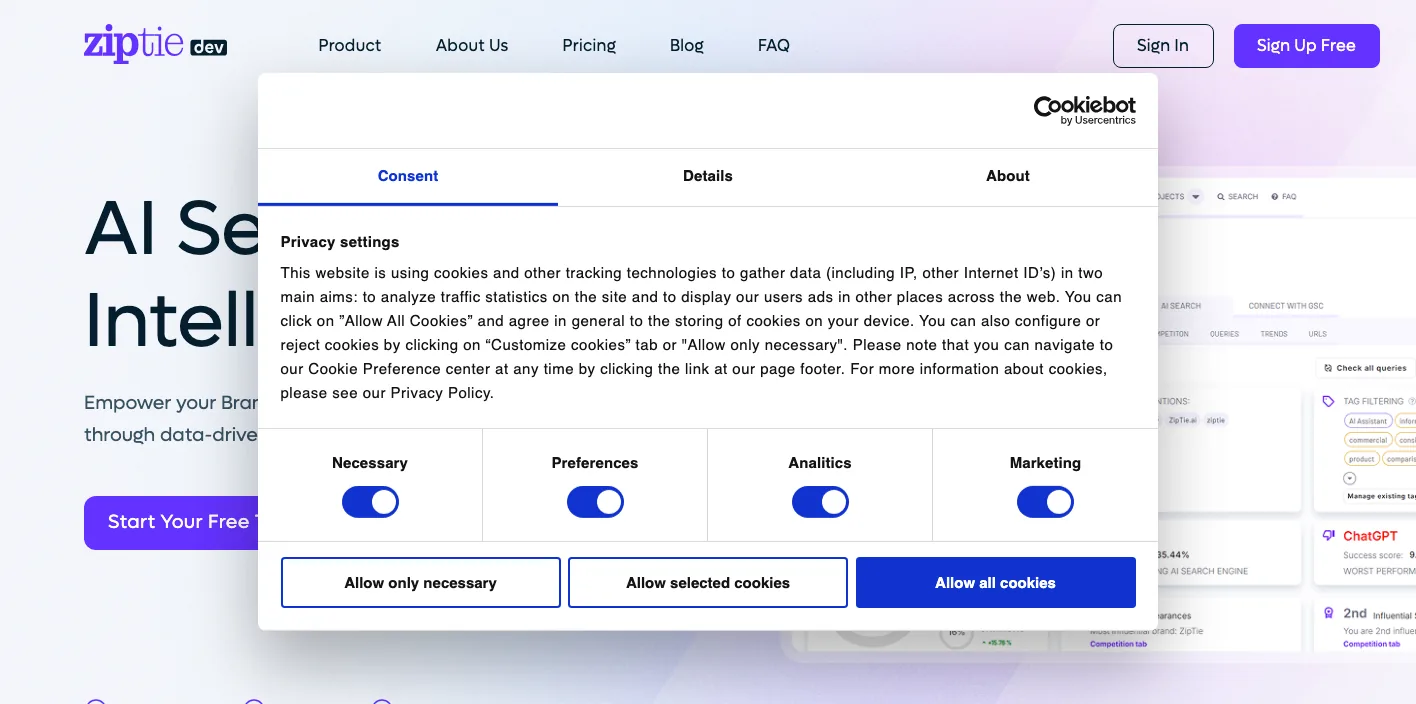1416x704 pixels.
Task: Click the icon on Check all queries
Action: pyautogui.click(x=1327, y=368)
